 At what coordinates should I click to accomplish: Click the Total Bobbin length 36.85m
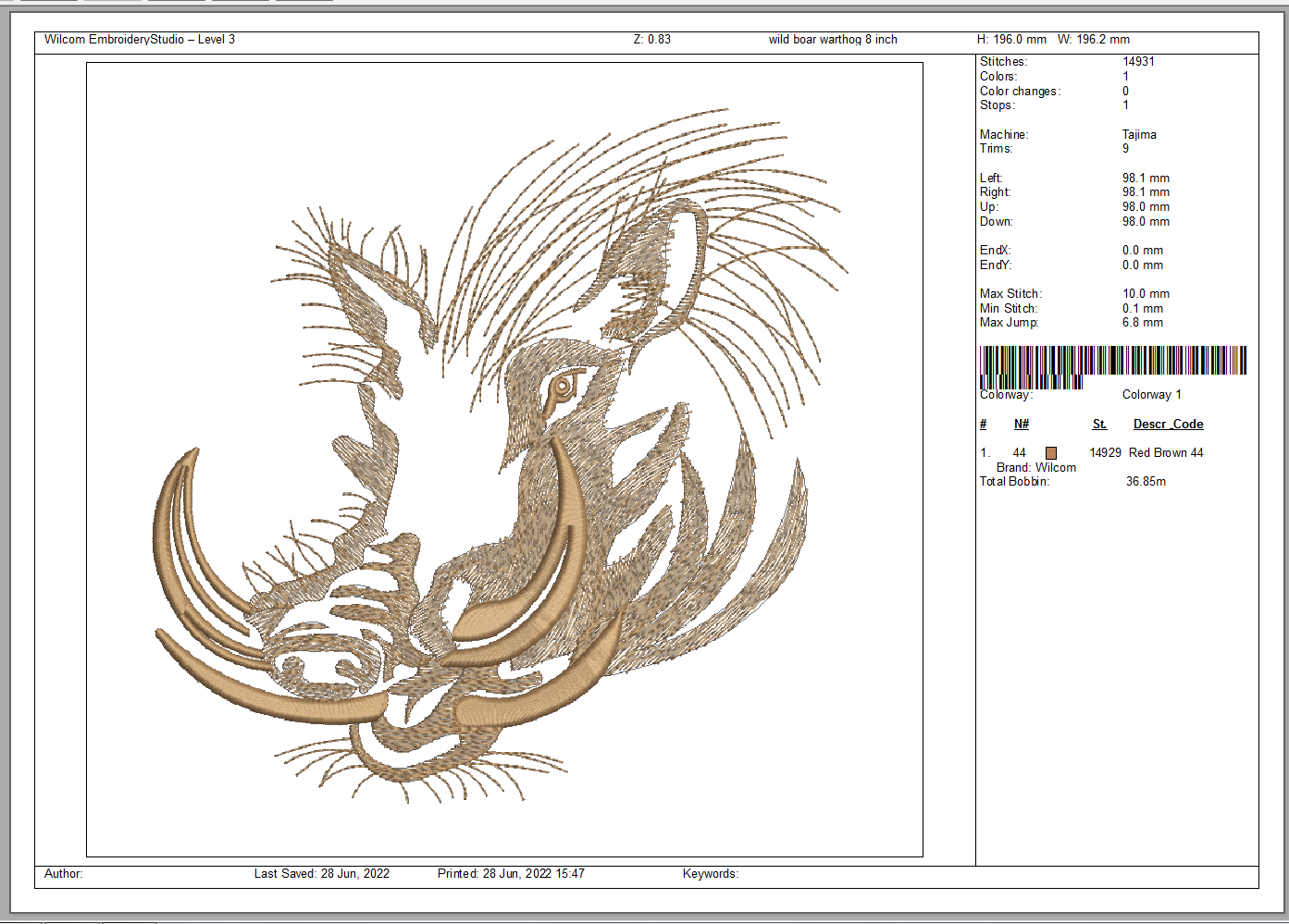click(1146, 482)
